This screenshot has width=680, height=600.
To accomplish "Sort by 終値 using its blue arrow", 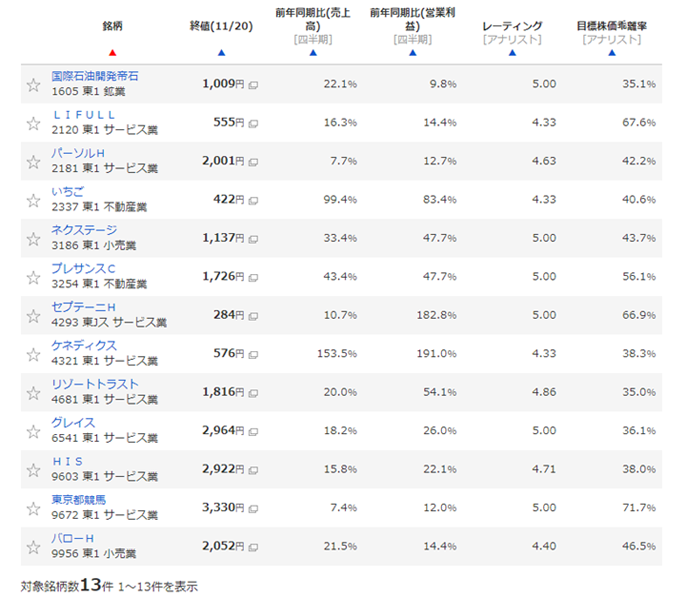I will [x=221, y=53].
